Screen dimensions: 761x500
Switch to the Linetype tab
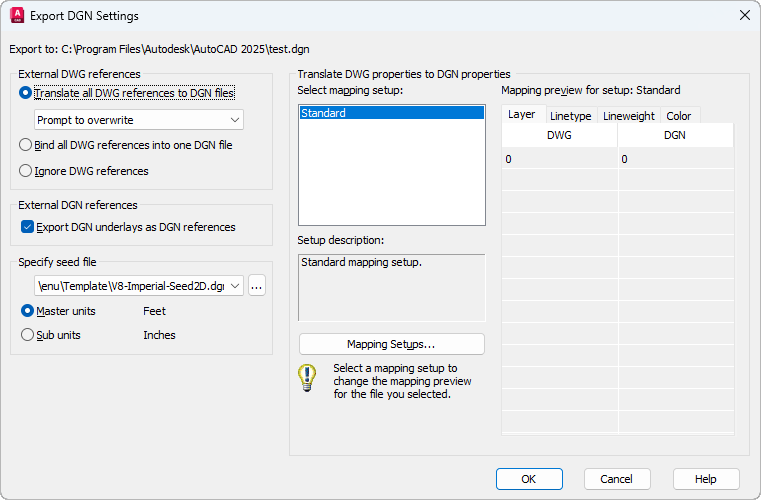(570, 116)
